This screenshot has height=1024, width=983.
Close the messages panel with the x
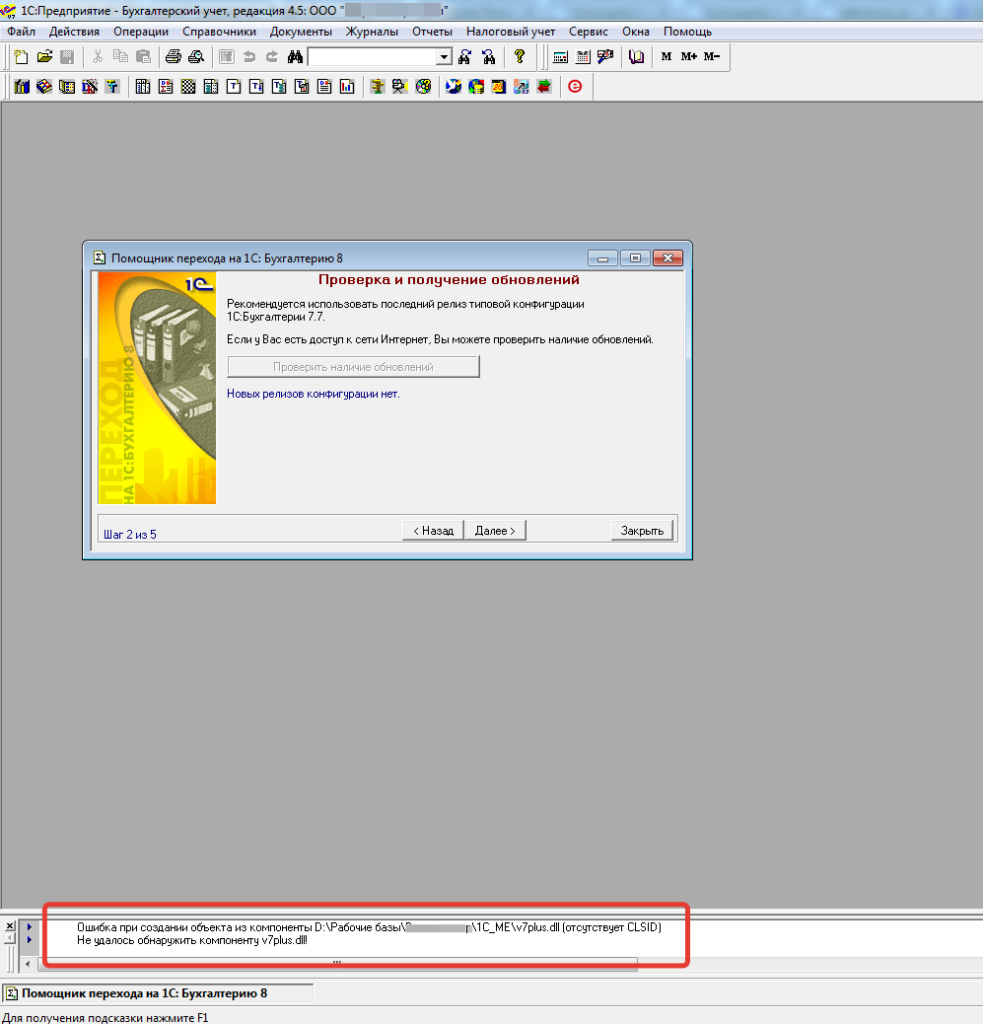click(10, 926)
